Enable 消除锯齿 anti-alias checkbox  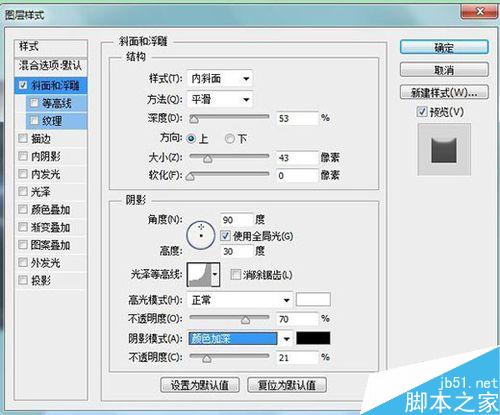click(235, 275)
